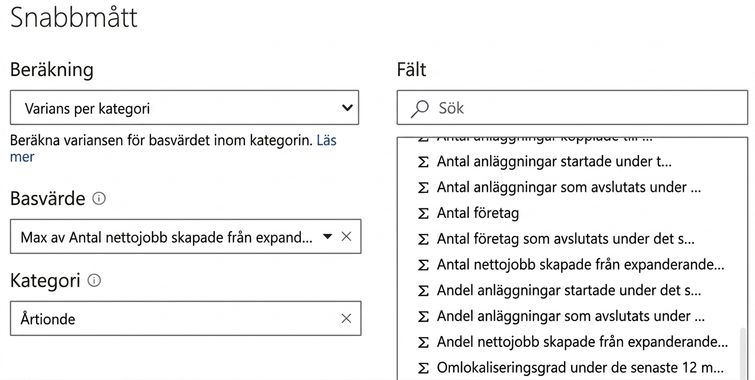Click the Kategori info icon
The width and height of the screenshot is (755, 380).
(x=94, y=280)
